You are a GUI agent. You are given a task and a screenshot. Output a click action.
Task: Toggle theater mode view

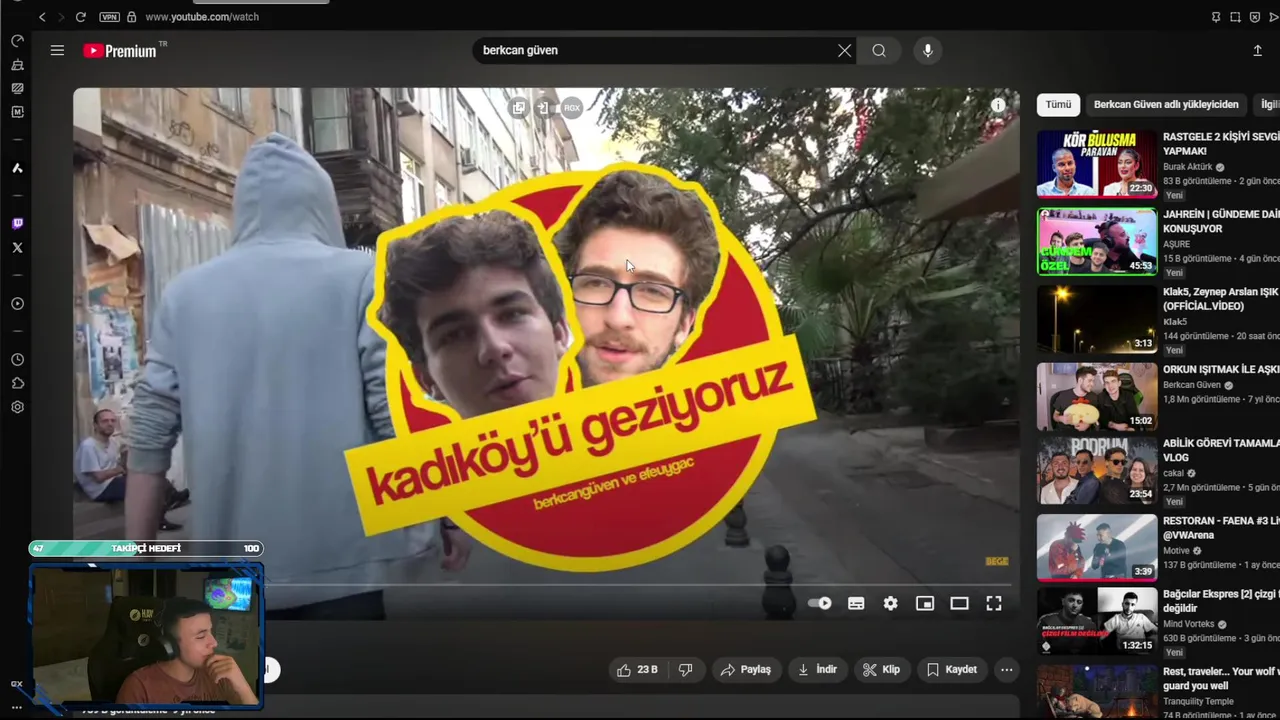click(x=959, y=603)
